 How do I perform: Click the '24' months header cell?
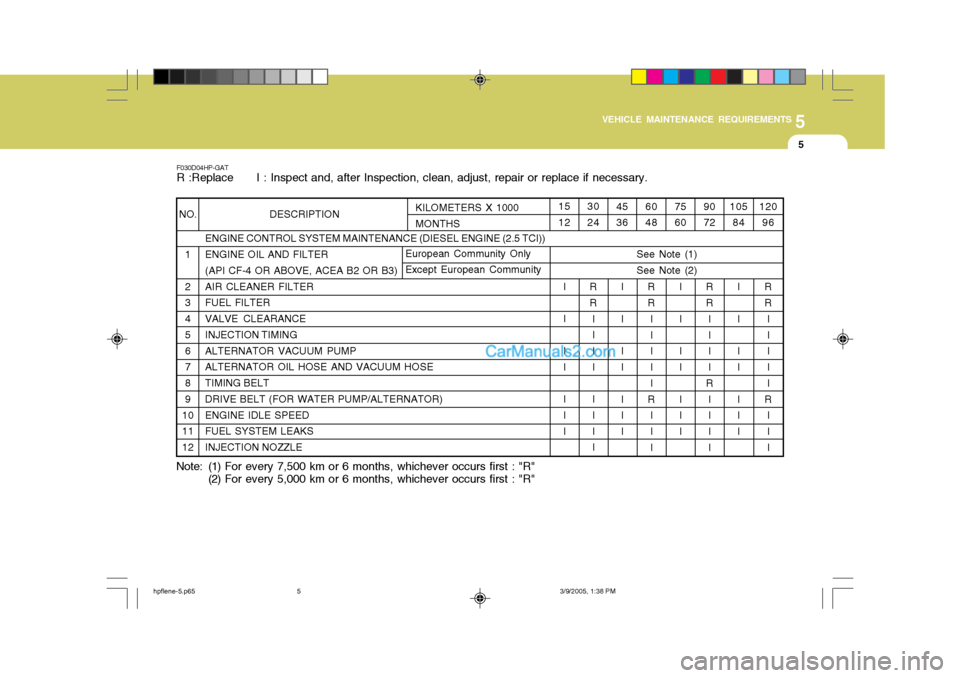click(593, 222)
